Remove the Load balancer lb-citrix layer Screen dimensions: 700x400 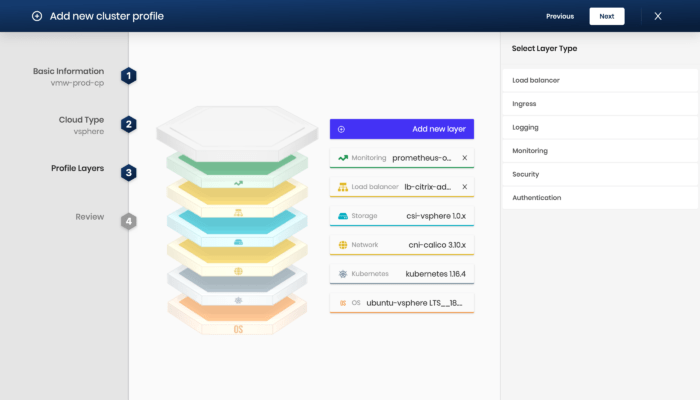[465, 187]
